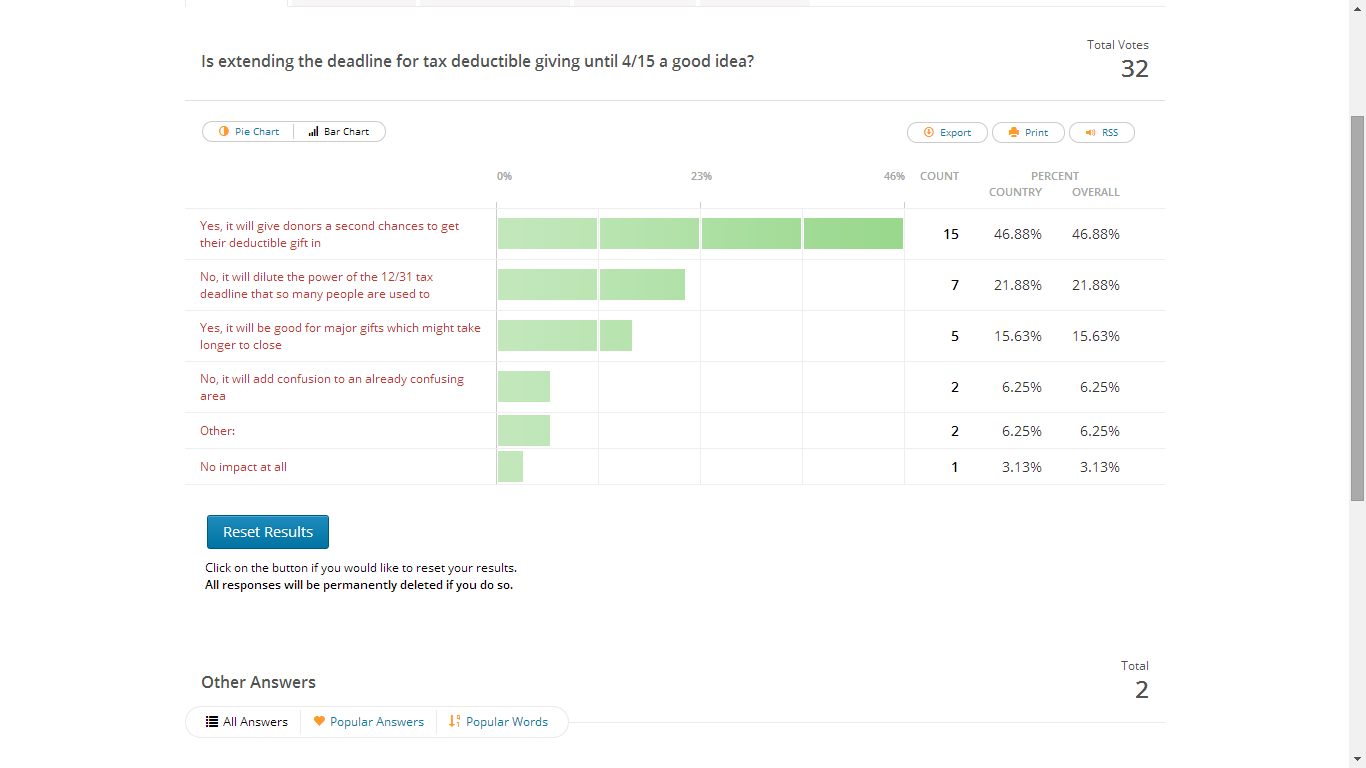Show the Popular Answers tab

(x=376, y=722)
